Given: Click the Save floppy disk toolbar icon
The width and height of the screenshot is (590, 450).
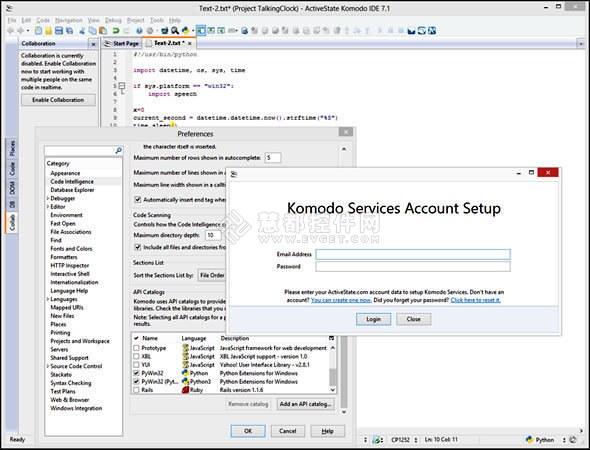Looking at the screenshot, I should pyautogui.click(x=59, y=30).
